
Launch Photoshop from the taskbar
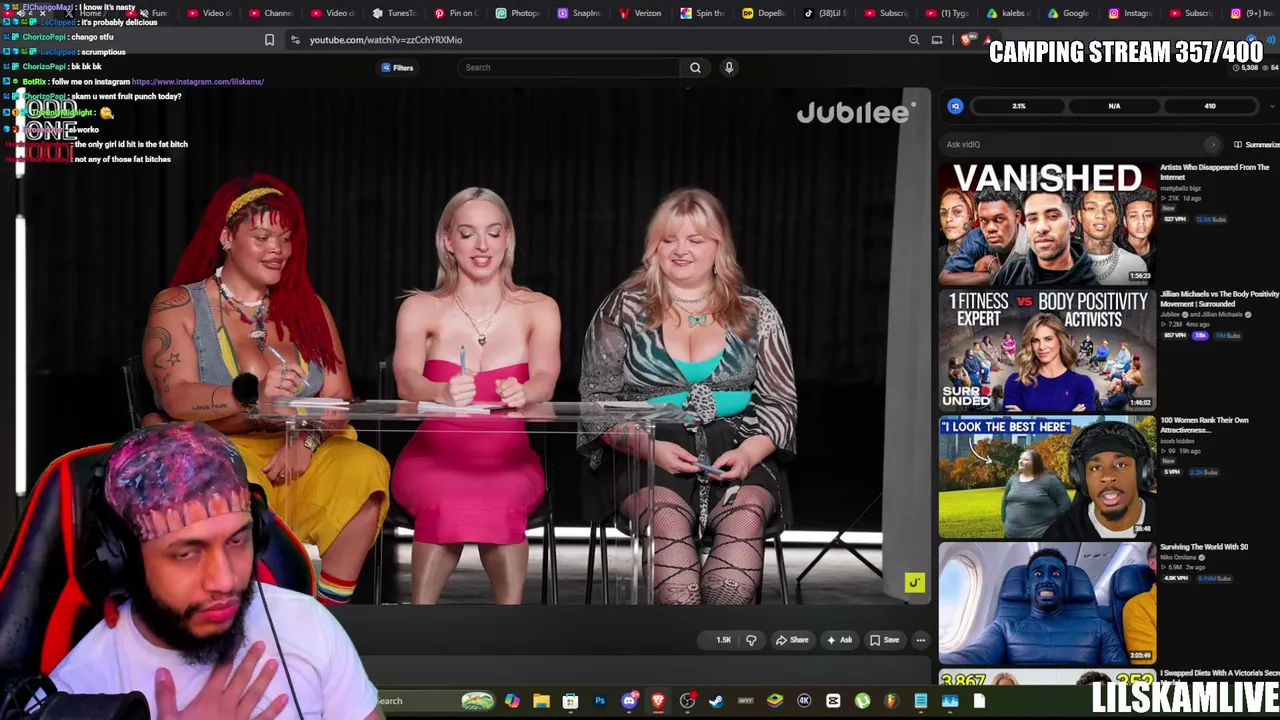coord(600,701)
